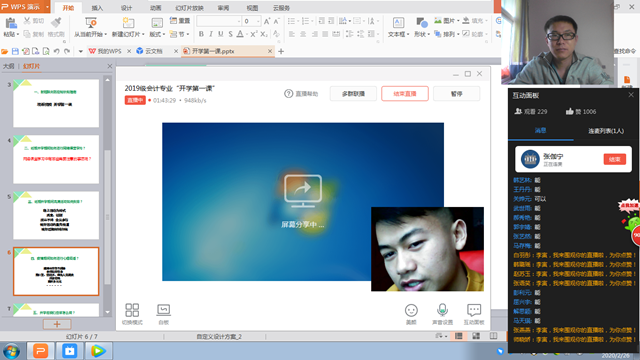Screen dimensions: 640x360
Task: Switch to the Animation ribbon tab
Action: pyautogui.click(x=156, y=8)
